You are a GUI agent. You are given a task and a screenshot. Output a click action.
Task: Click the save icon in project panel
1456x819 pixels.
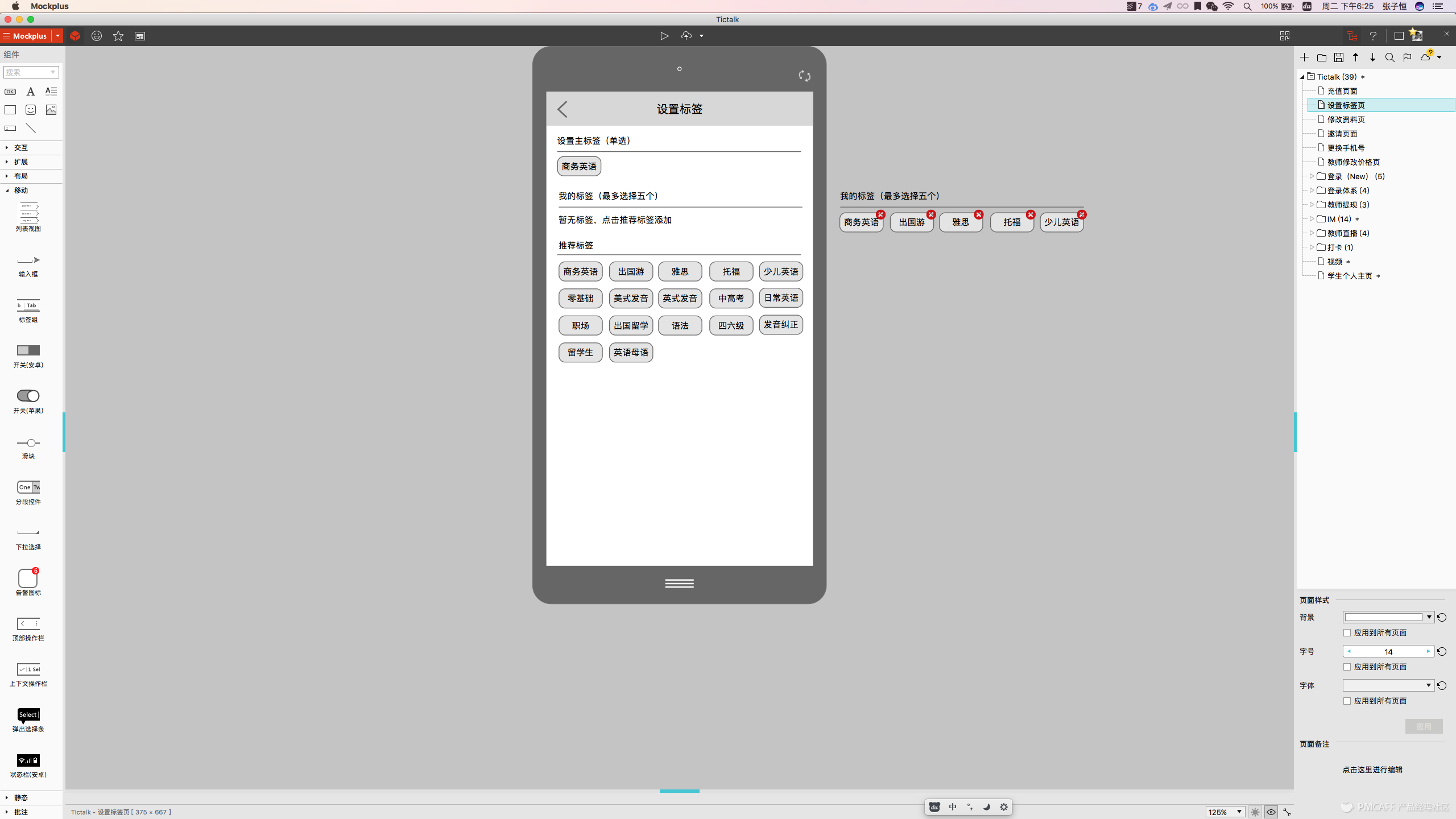[x=1339, y=57]
